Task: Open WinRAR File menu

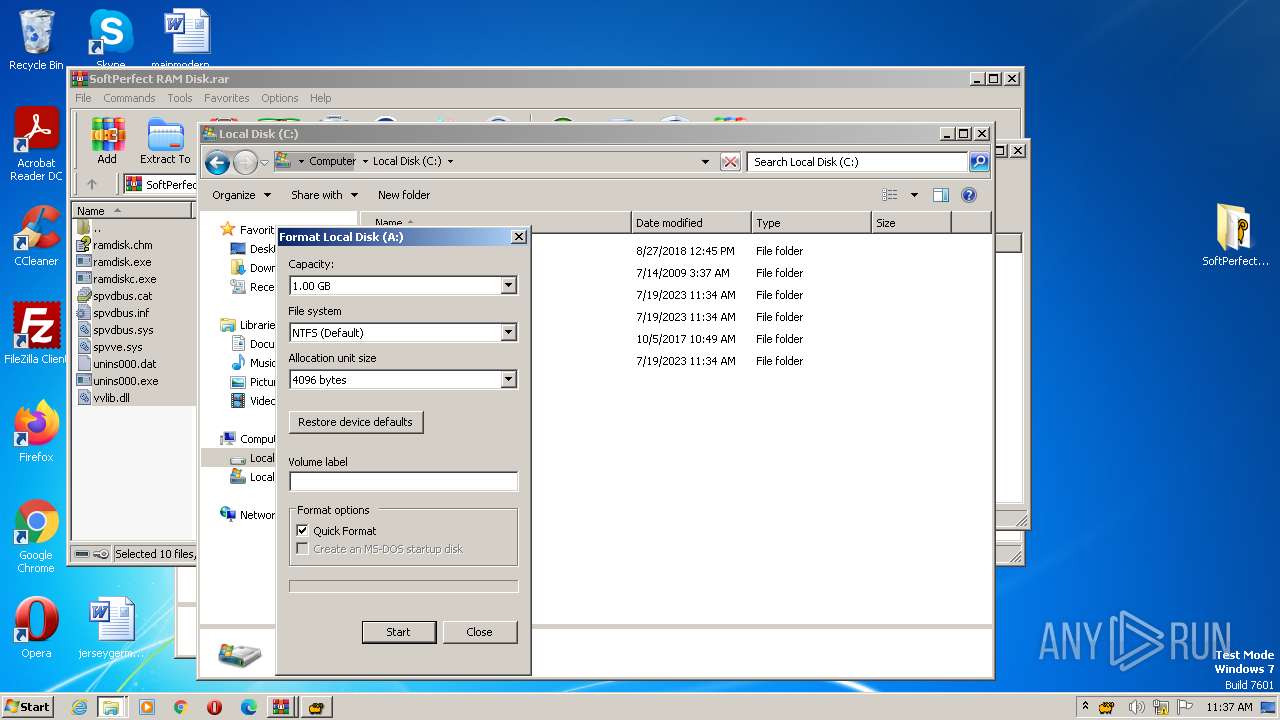Action: pos(83,98)
